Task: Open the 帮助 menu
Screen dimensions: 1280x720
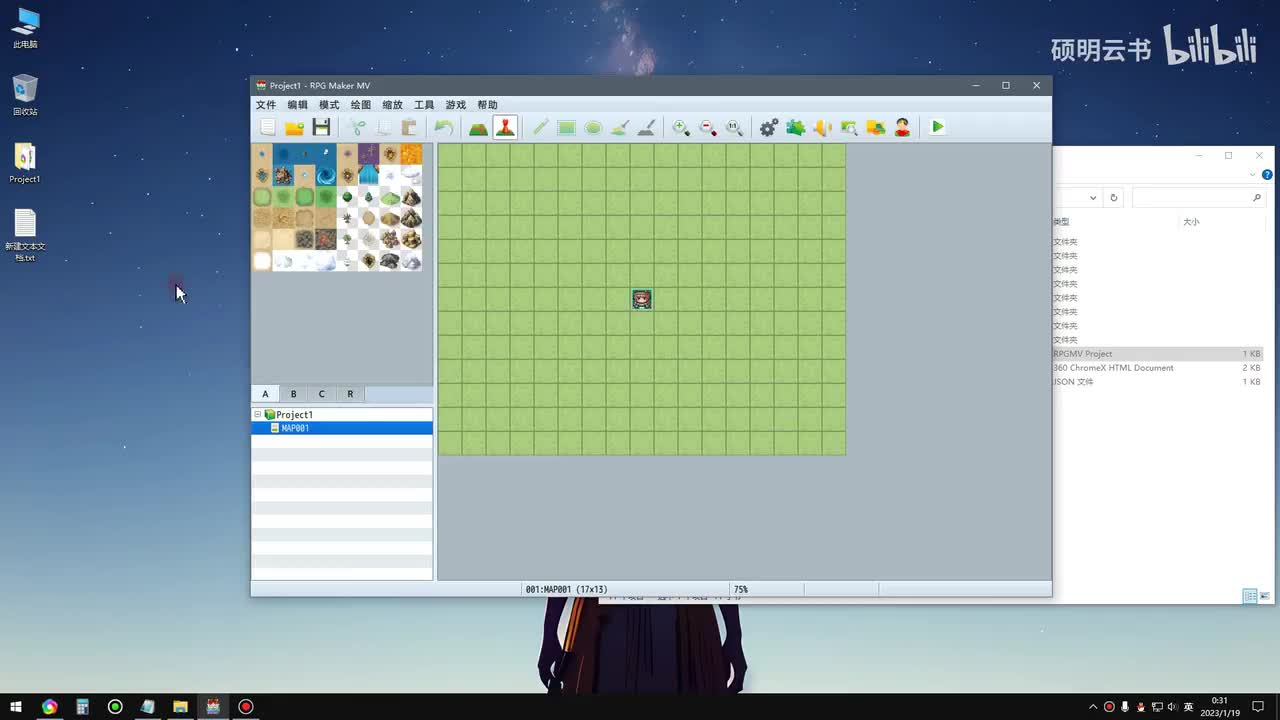Action: 487,105
